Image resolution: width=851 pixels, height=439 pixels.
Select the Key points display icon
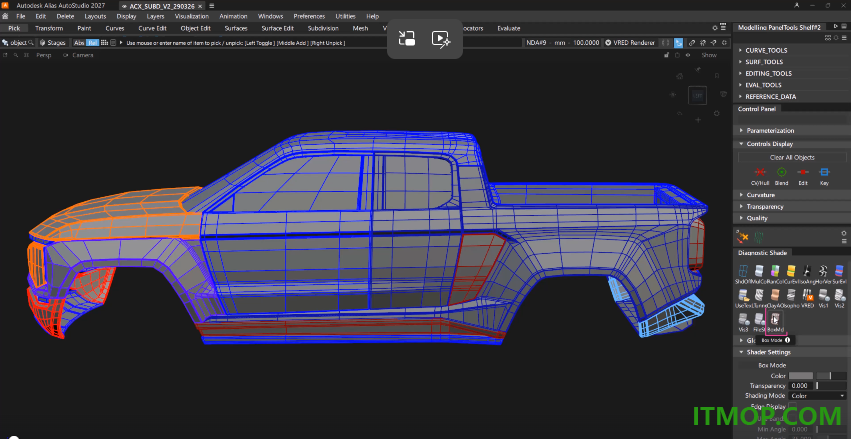824,172
